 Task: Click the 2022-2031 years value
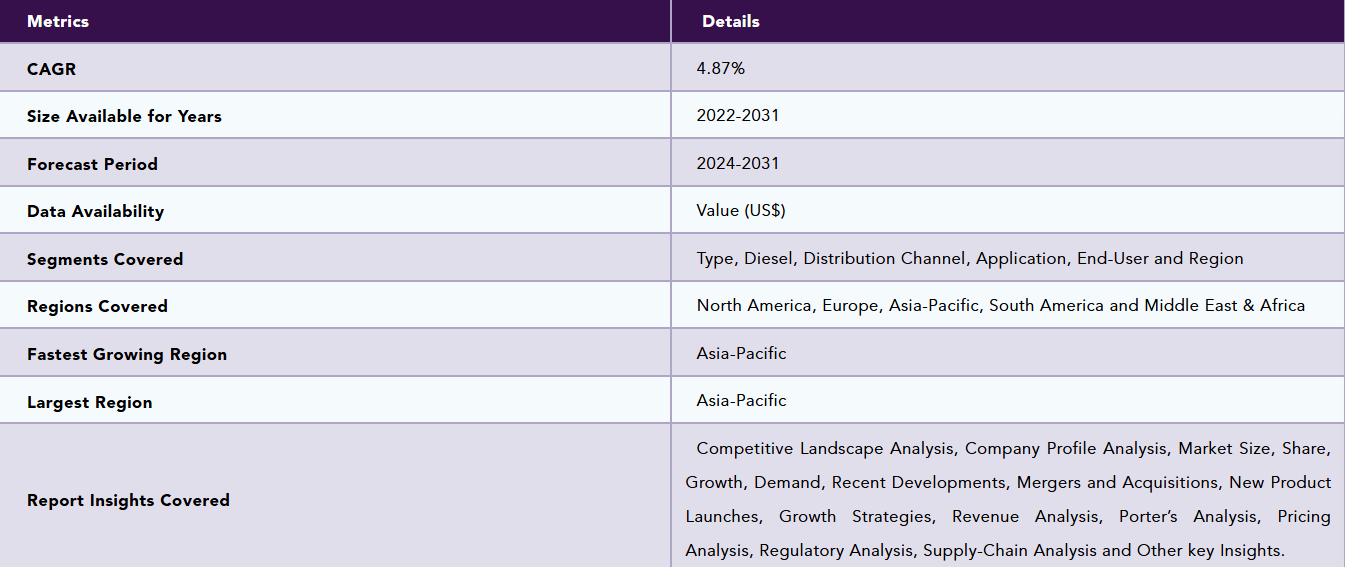[738, 115]
